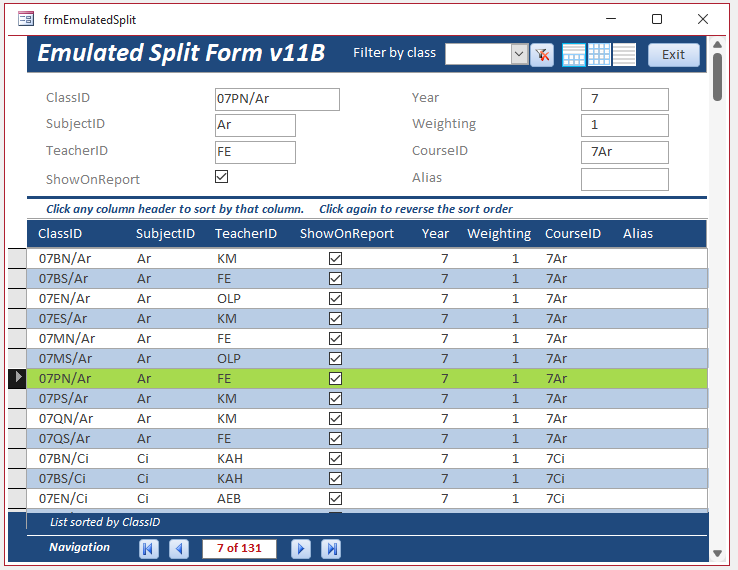Sort the list by the TeacherID column header
This screenshot has height=570, width=738.
246,233
